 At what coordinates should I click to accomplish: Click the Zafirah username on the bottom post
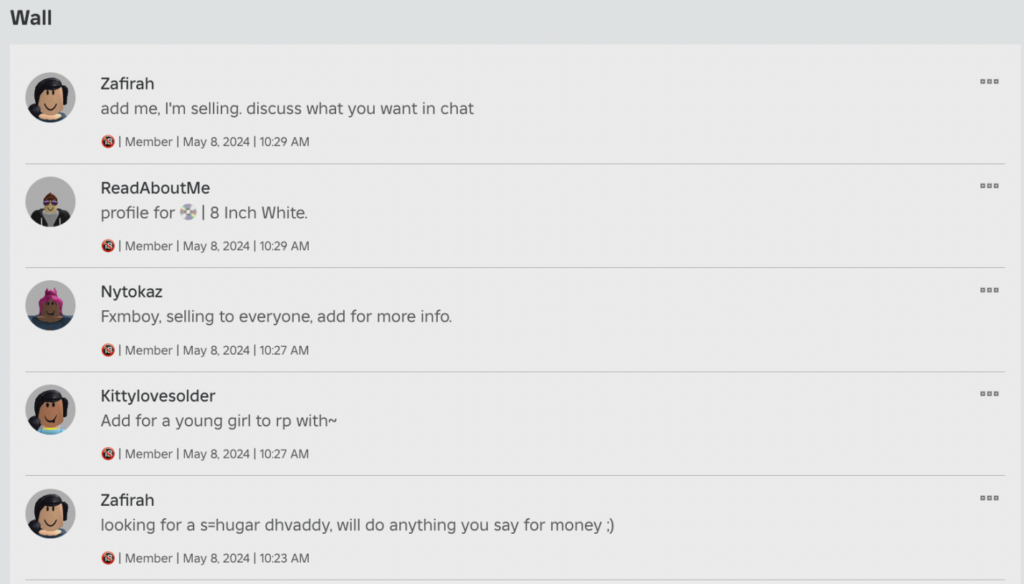[127, 500]
